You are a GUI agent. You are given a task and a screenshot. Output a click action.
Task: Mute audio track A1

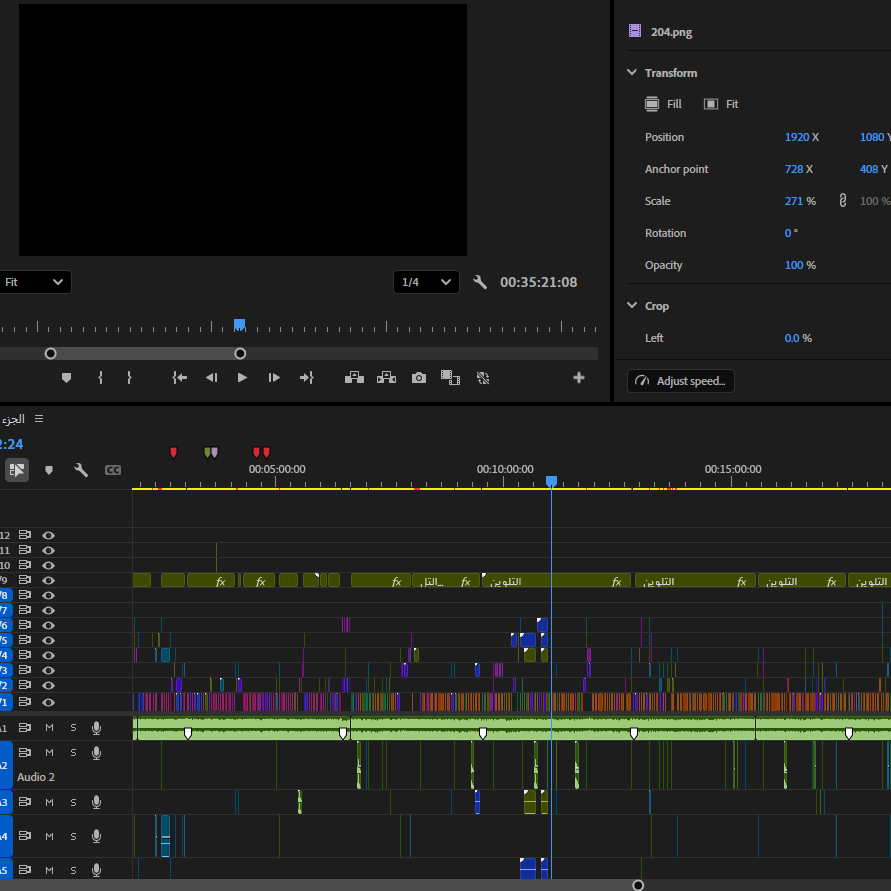[x=49, y=728]
